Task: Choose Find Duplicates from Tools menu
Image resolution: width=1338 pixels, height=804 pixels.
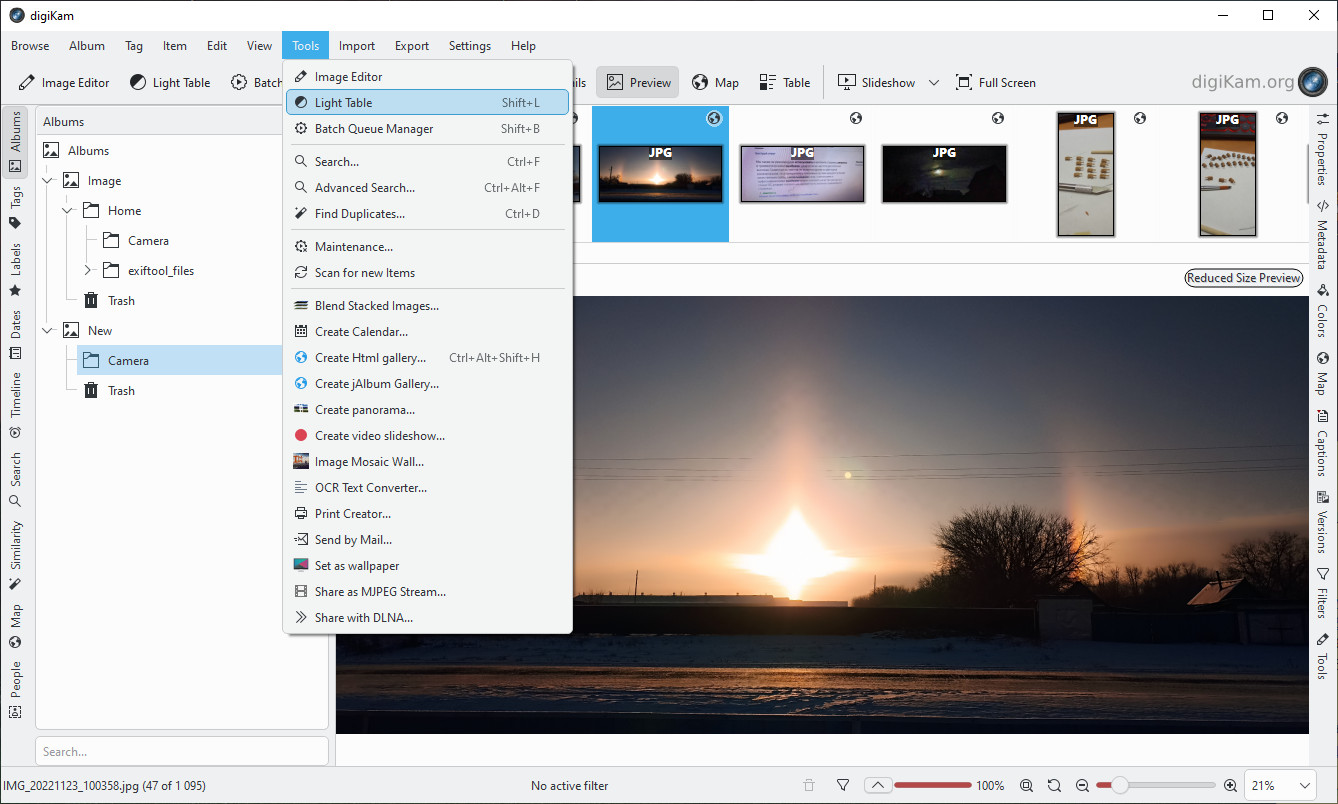Action: pyautogui.click(x=359, y=214)
